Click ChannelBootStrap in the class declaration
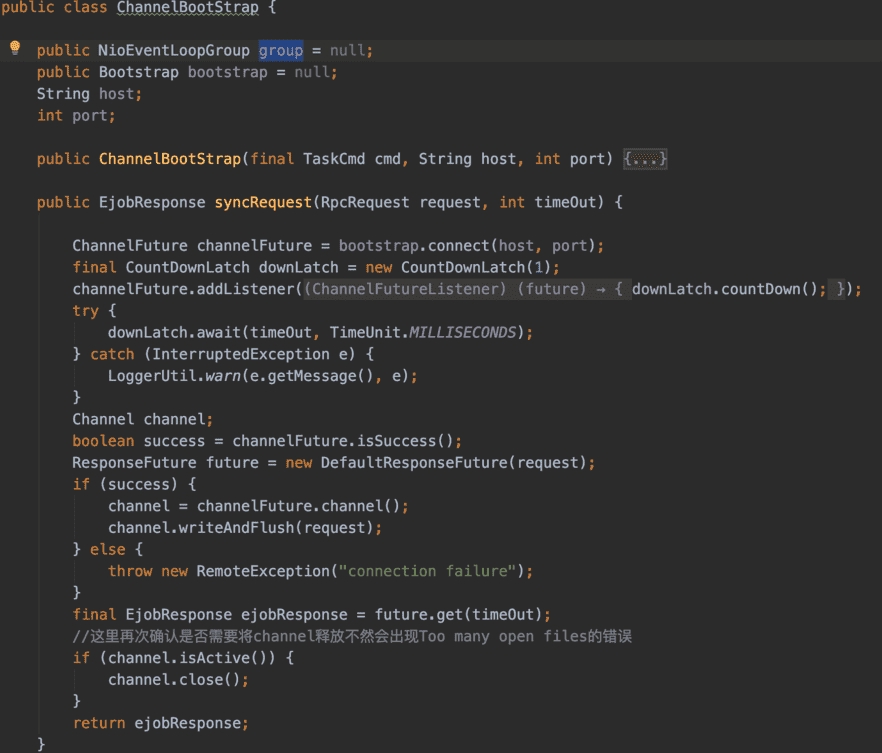 click(x=187, y=8)
